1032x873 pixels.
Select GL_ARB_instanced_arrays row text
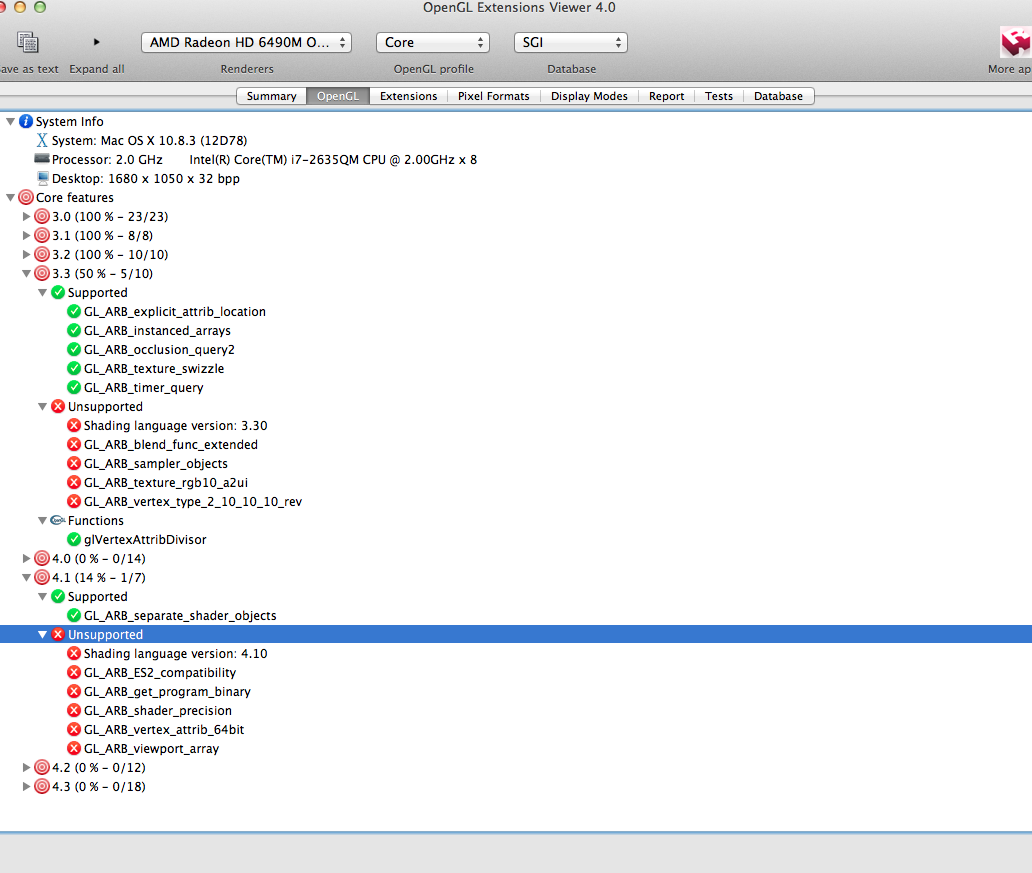click(157, 331)
